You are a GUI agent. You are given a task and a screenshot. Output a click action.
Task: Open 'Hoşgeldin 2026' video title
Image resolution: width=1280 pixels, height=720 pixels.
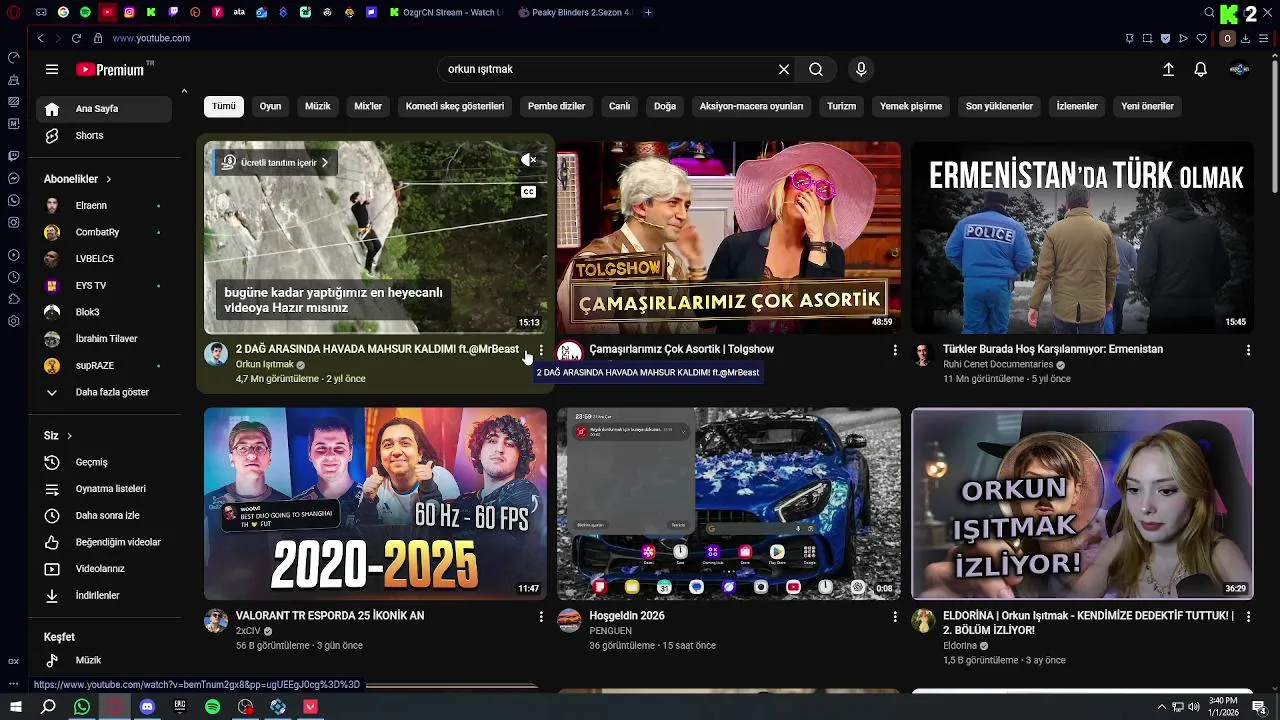pos(627,616)
